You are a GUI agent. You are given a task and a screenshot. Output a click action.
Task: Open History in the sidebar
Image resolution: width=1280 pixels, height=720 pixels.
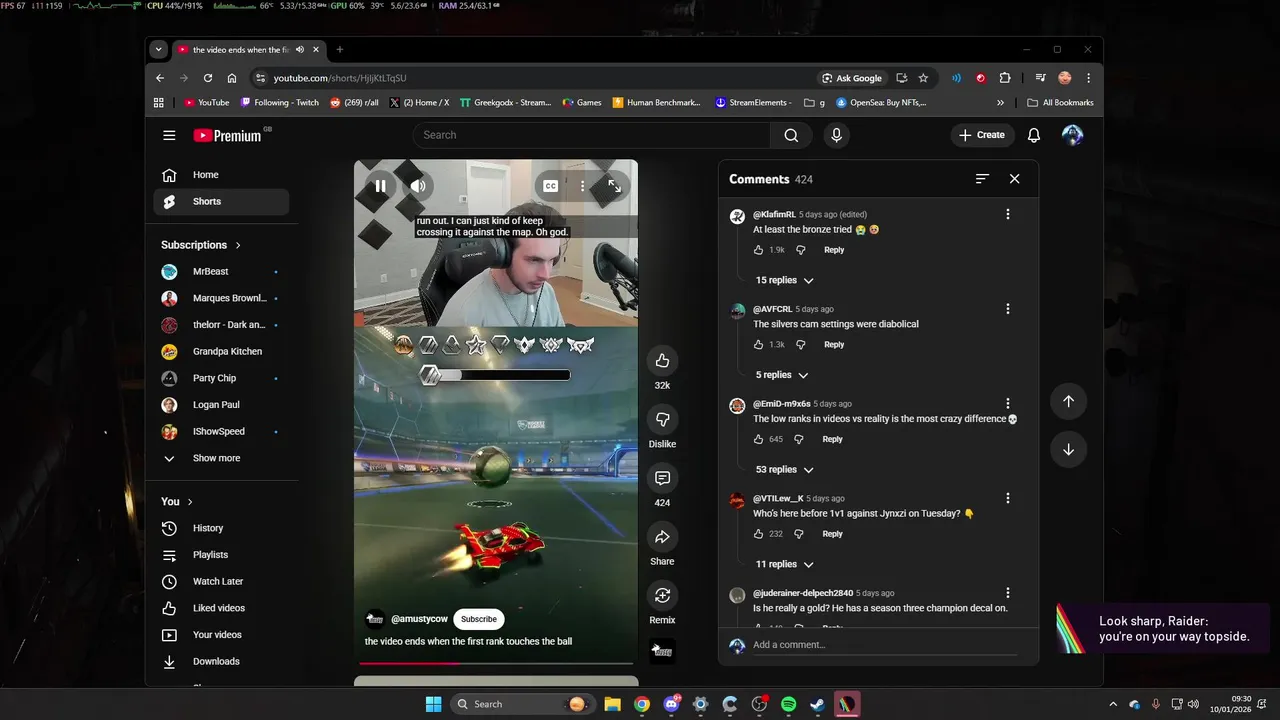[221, 528]
